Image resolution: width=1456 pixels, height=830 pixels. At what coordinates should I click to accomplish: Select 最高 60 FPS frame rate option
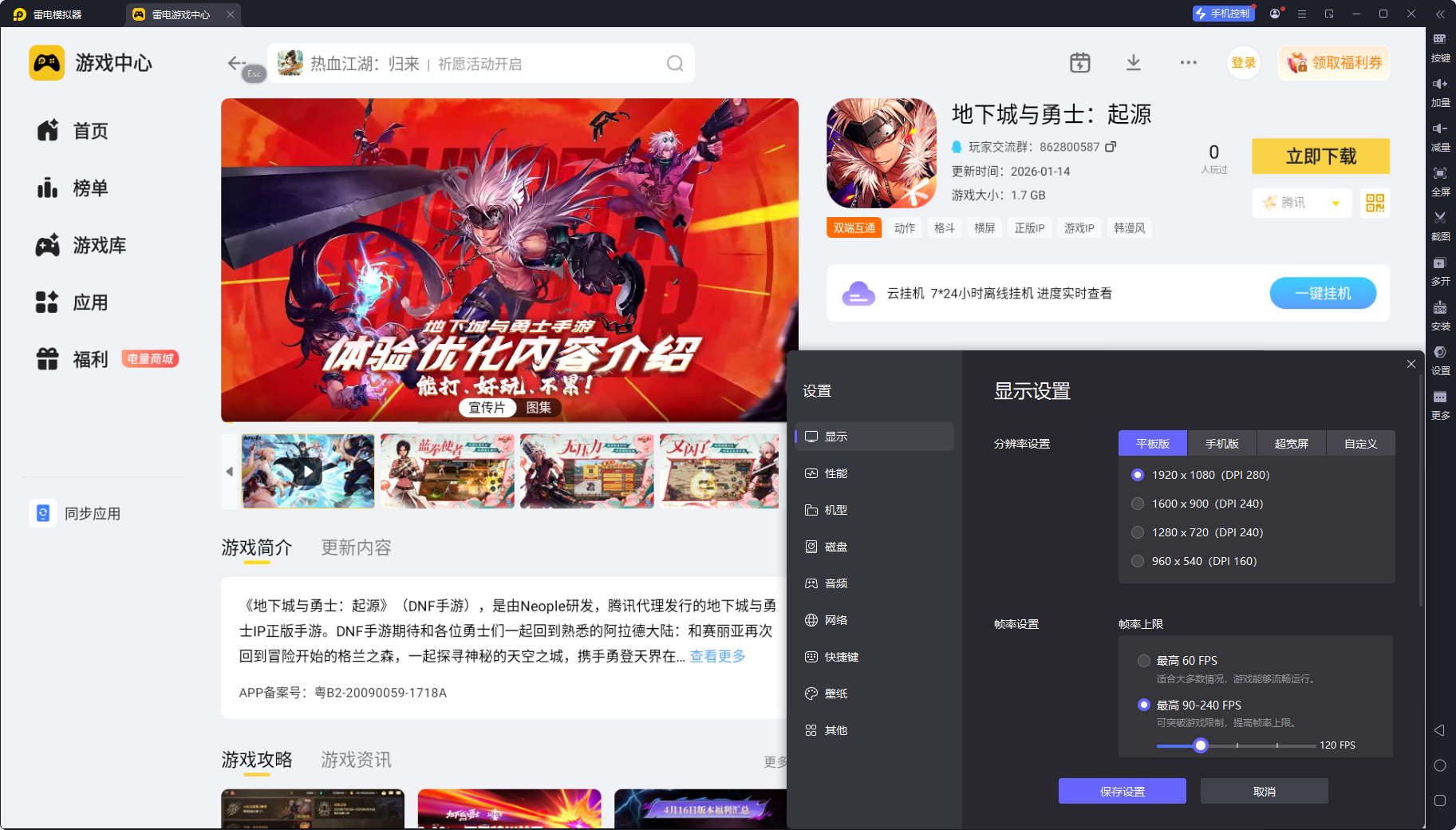click(x=1144, y=661)
